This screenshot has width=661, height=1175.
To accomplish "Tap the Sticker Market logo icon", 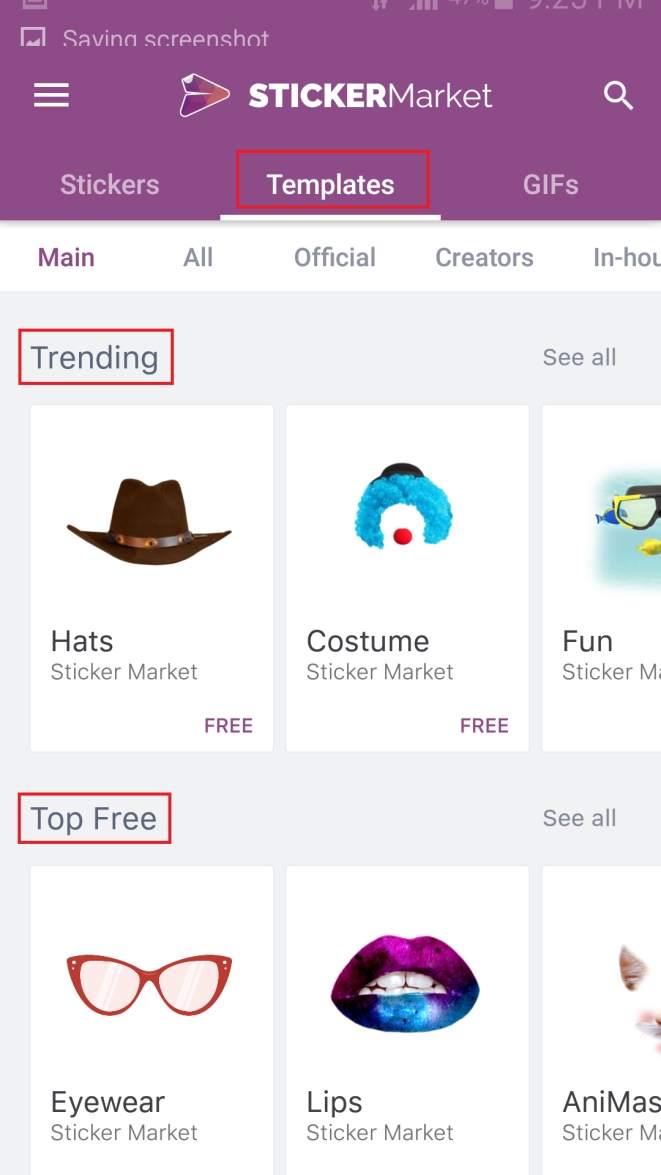I will [x=204, y=95].
